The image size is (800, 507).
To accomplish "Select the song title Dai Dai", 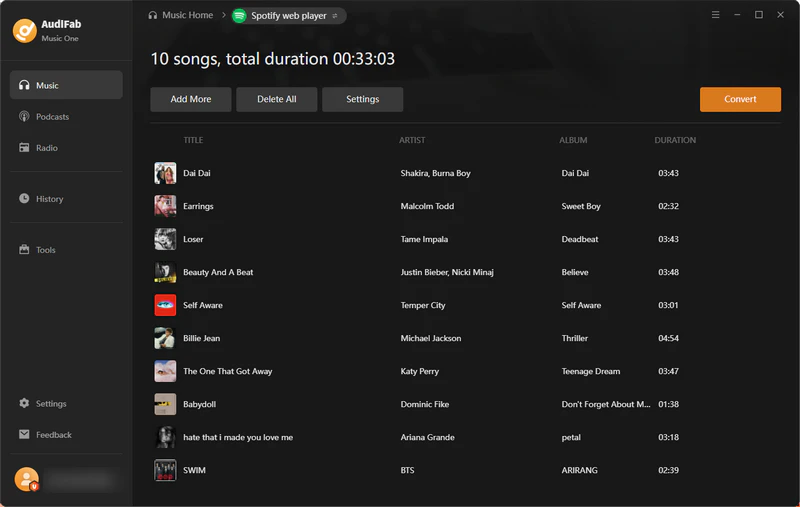I will [197, 173].
